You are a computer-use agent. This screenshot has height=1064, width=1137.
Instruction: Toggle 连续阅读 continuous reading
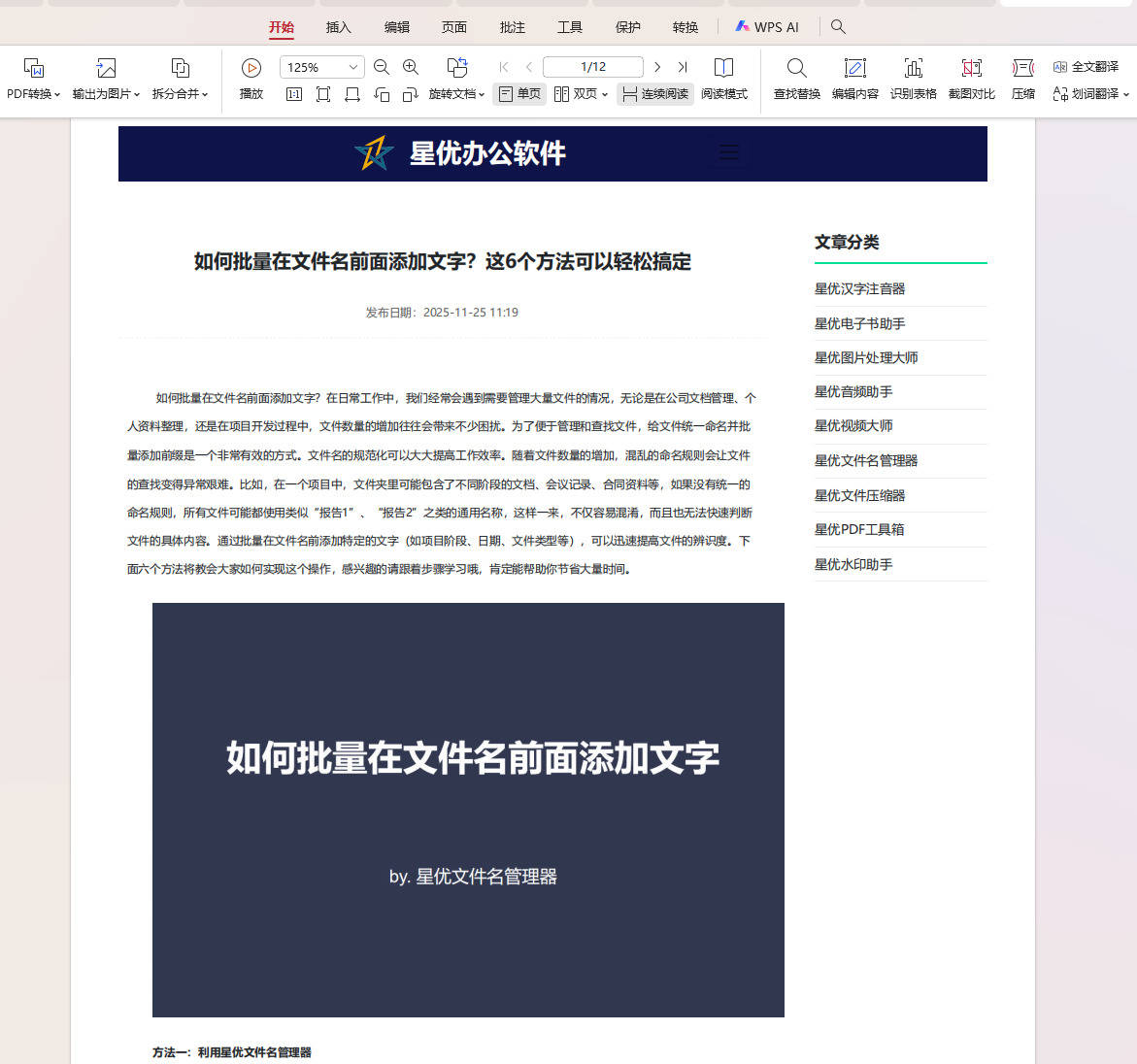coord(655,94)
